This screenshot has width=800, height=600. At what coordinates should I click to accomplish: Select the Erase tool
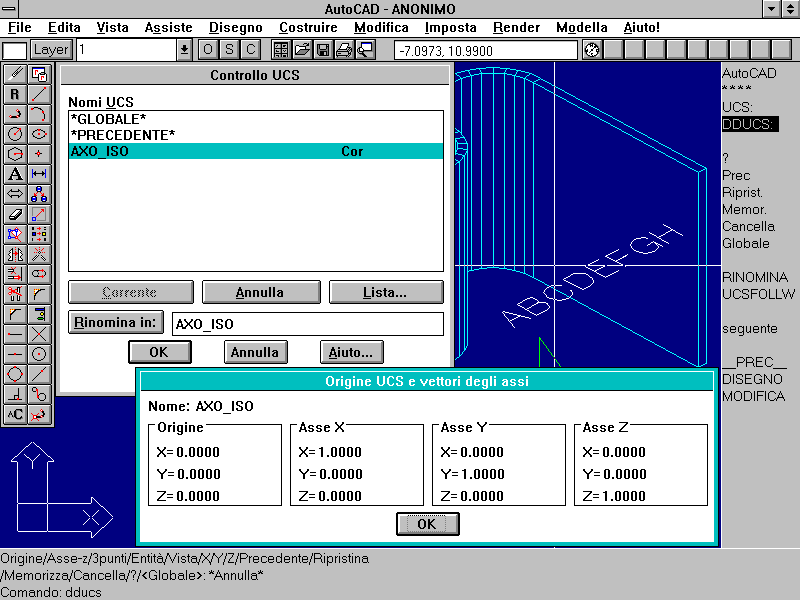(15, 214)
